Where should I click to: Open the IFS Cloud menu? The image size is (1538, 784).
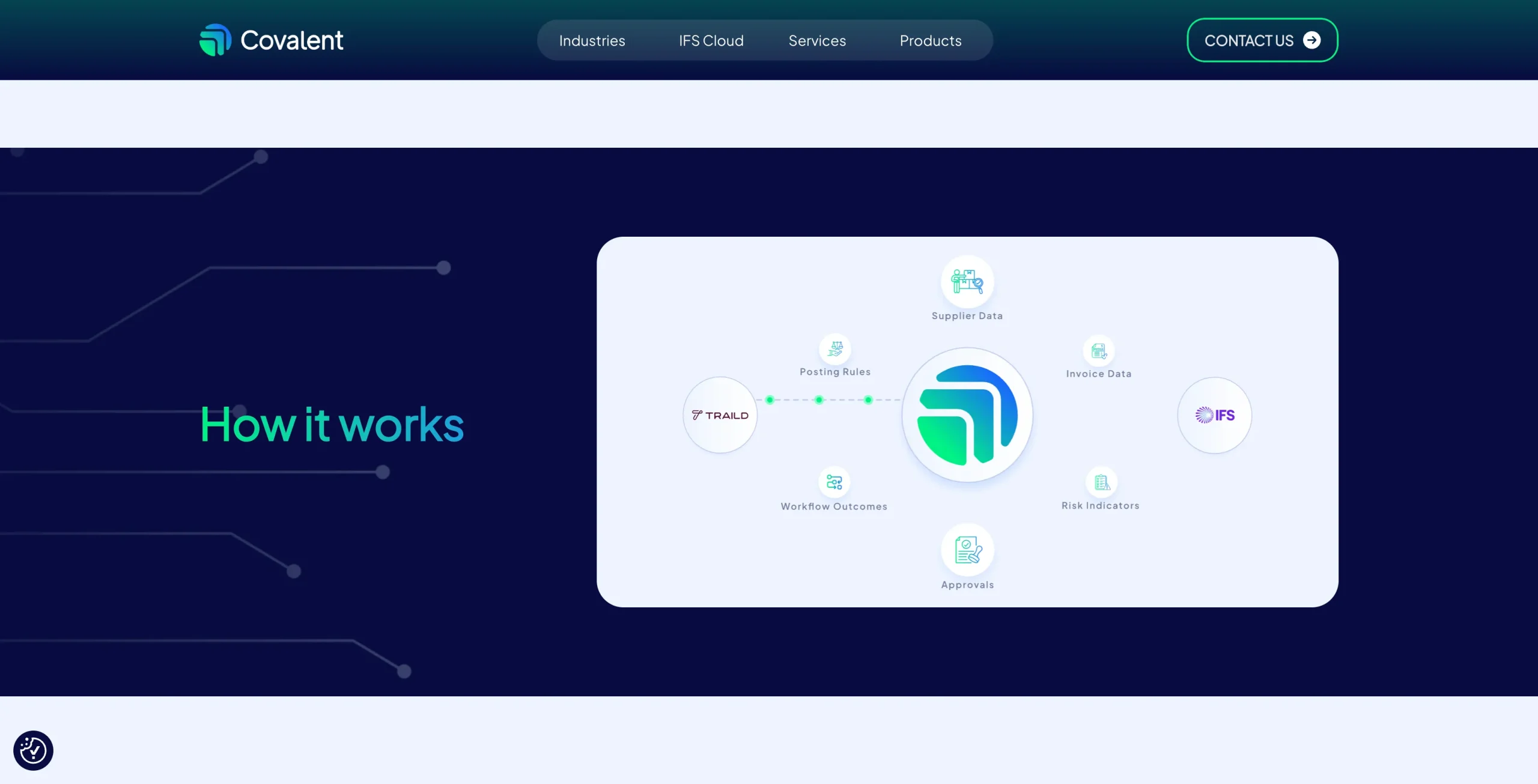pyautogui.click(x=711, y=41)
